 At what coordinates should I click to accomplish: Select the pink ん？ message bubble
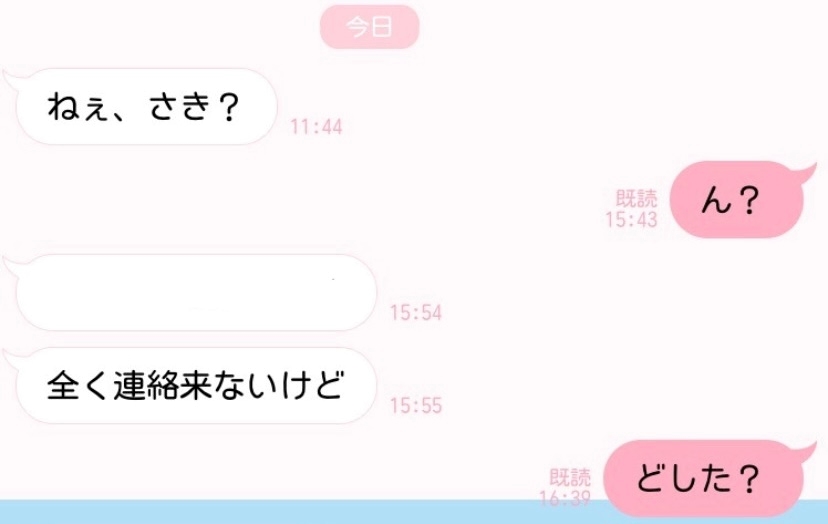pos(737,200)
